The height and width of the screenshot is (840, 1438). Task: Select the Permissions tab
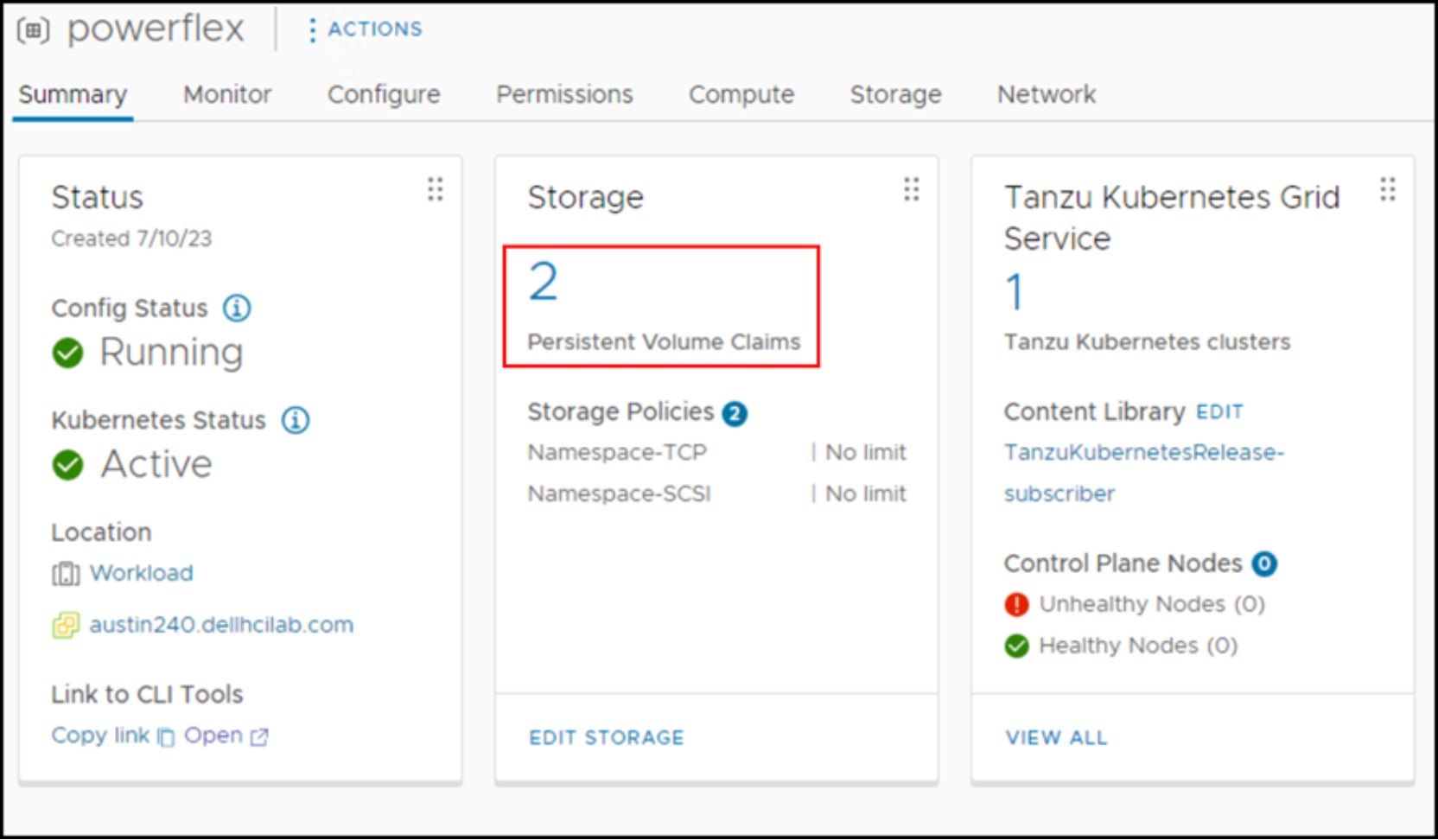[564, 94]
